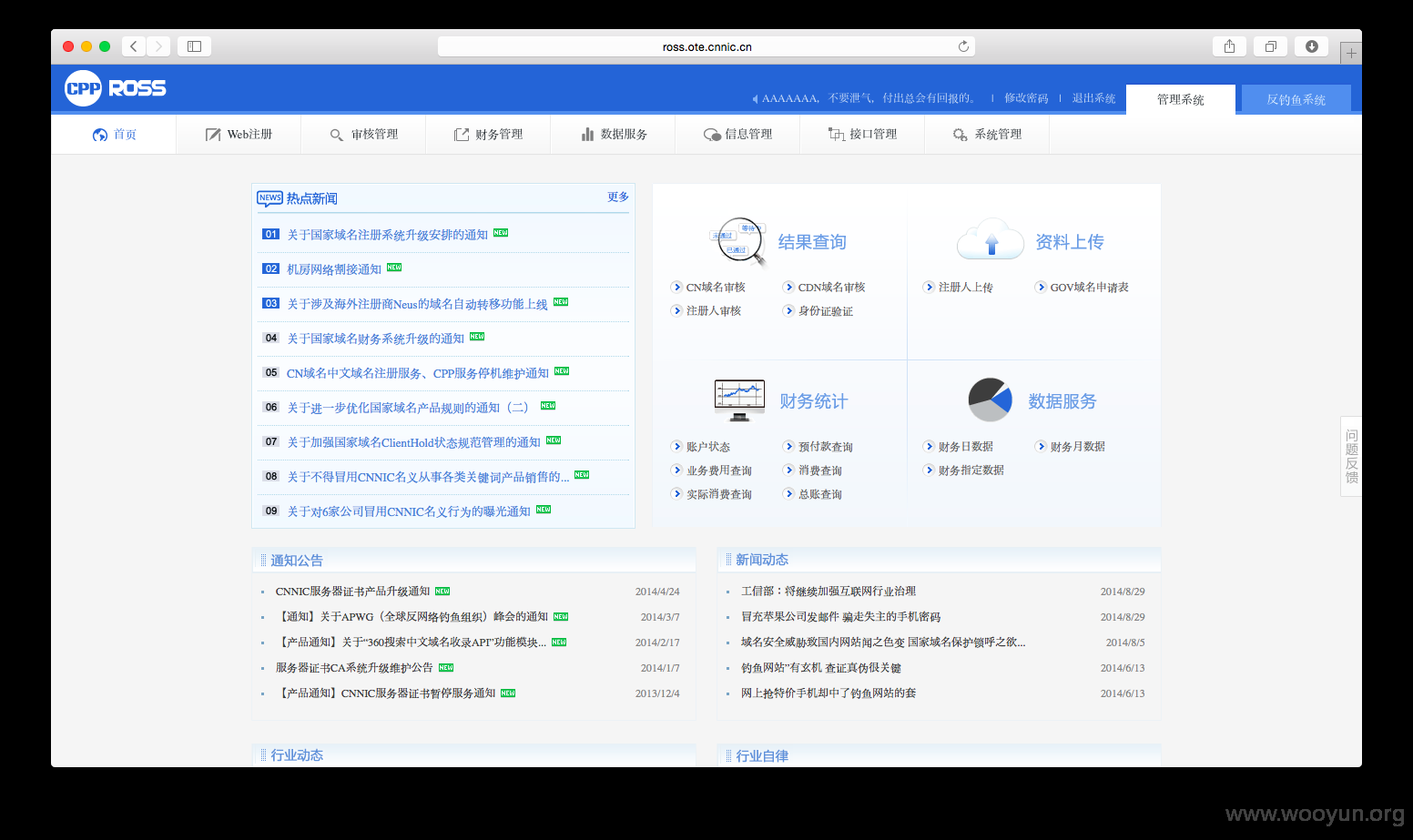Click the 通知公告 section header

[x=297, y=561]
